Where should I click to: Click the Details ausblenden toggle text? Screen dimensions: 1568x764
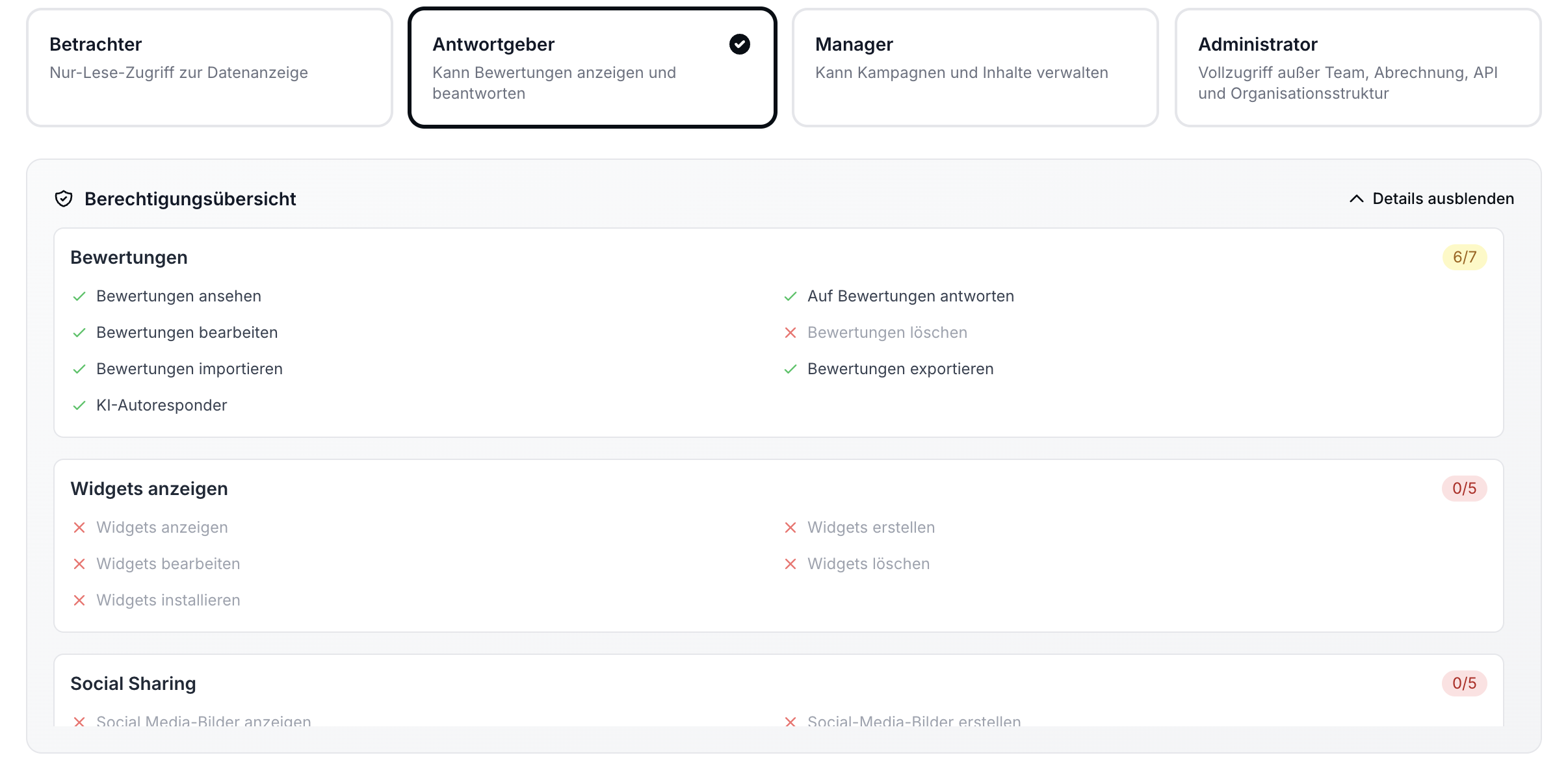tap(1443, 199)
